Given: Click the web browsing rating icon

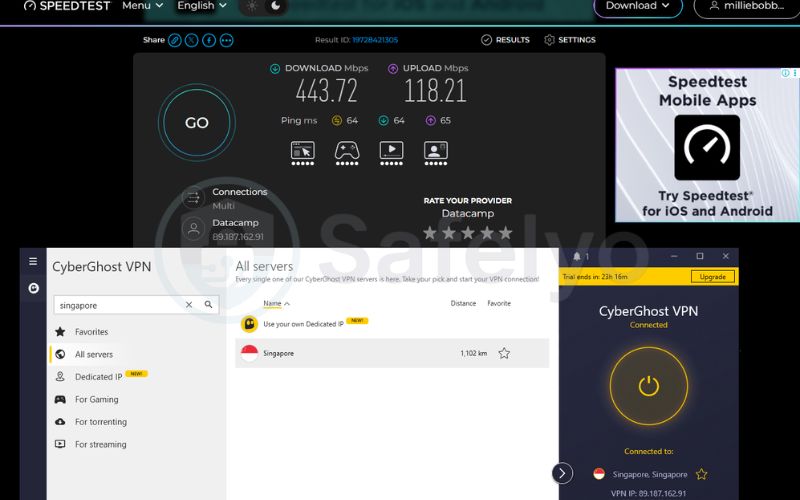Looking at the screenshot, I should point(303,153).
